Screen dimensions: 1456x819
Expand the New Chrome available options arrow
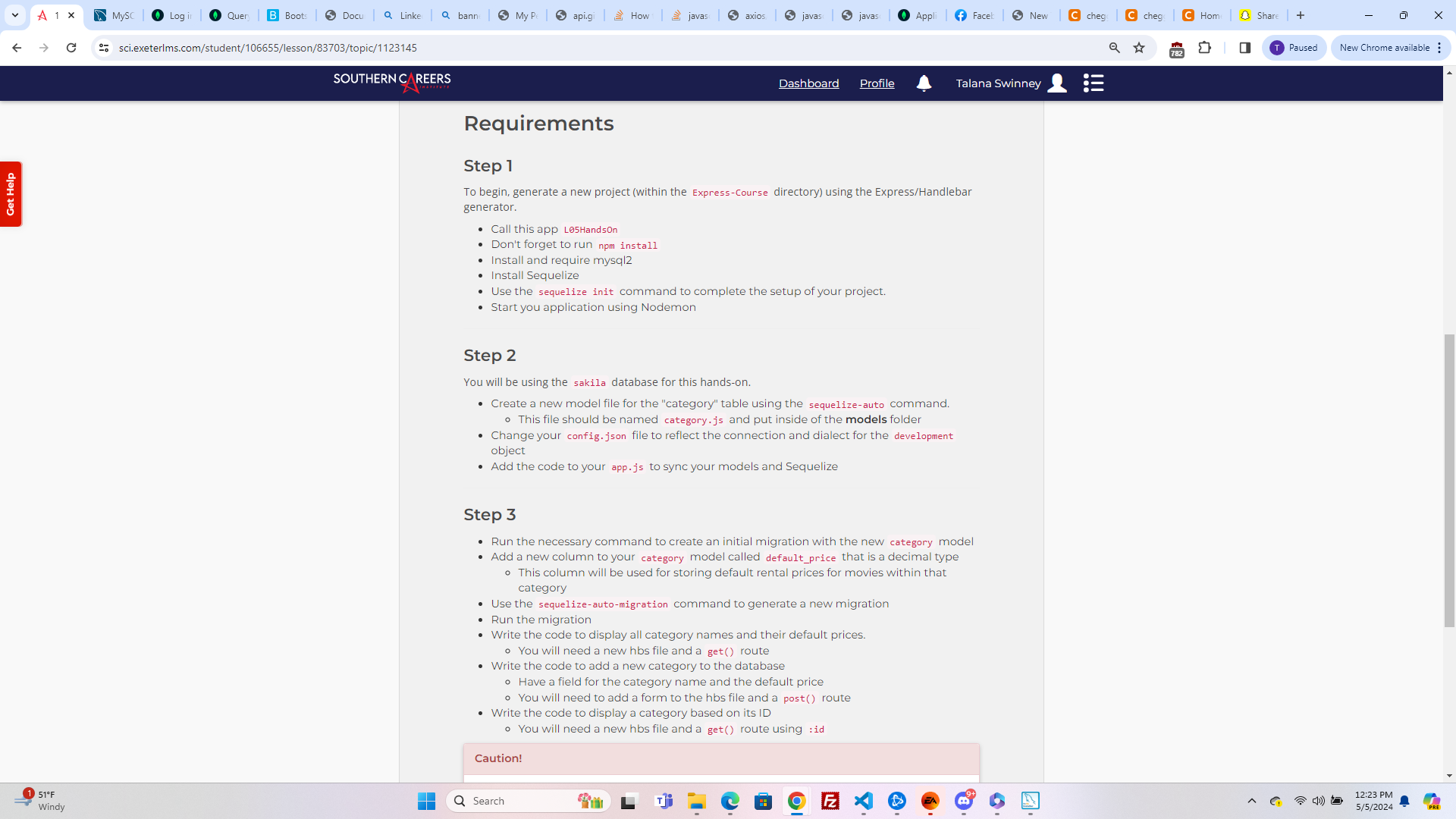pyautogui.click(x=1439, y=48)
